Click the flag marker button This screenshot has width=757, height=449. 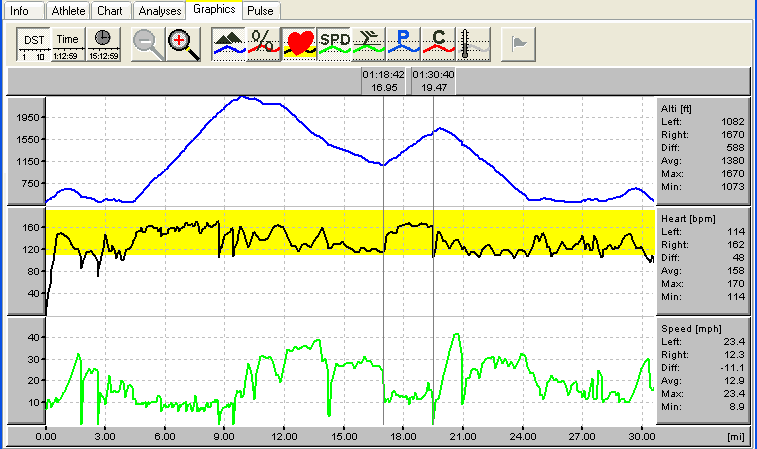click(518, 44)
